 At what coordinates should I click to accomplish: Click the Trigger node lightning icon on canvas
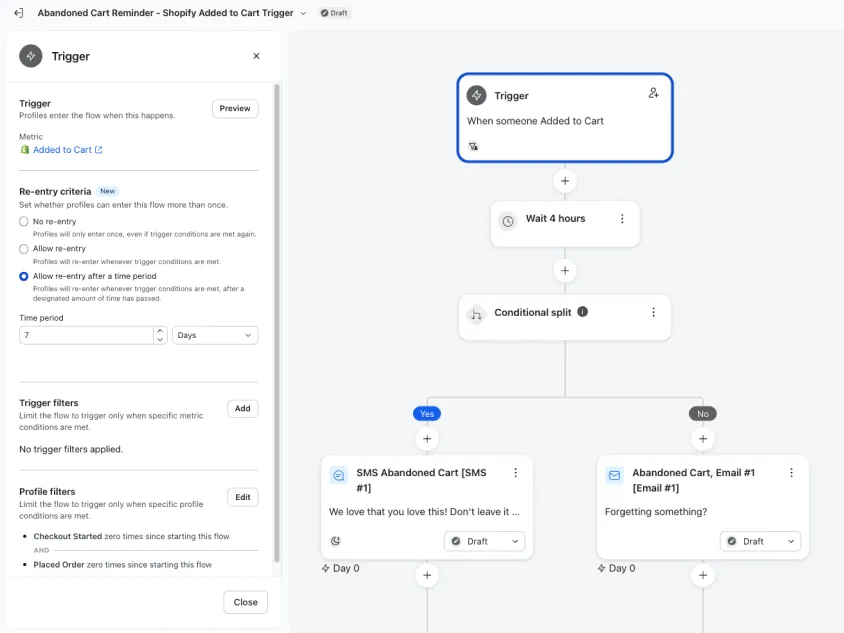(x=476, y=95)
